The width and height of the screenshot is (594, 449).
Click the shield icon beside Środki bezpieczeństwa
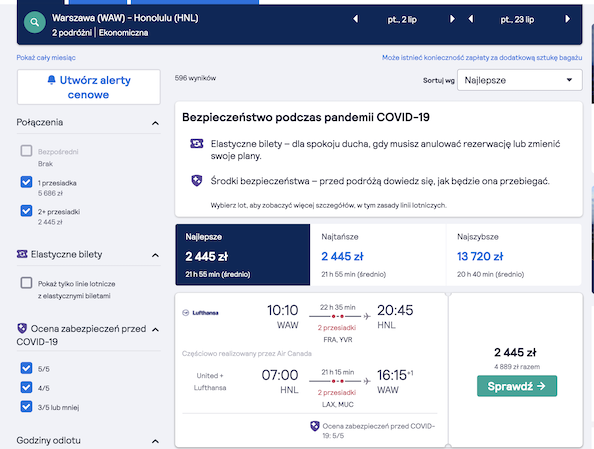[x=197, y=181]
